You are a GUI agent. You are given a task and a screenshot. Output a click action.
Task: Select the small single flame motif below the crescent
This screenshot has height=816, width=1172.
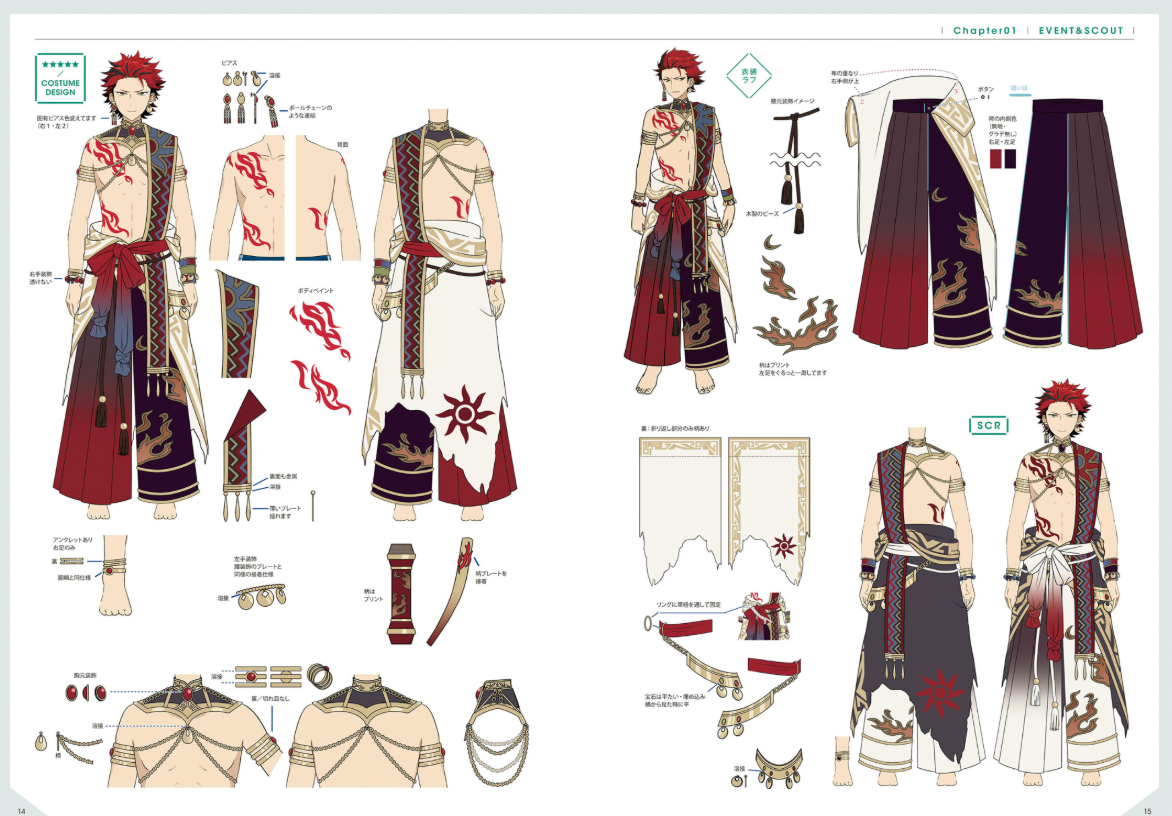[x=779, y=276]
